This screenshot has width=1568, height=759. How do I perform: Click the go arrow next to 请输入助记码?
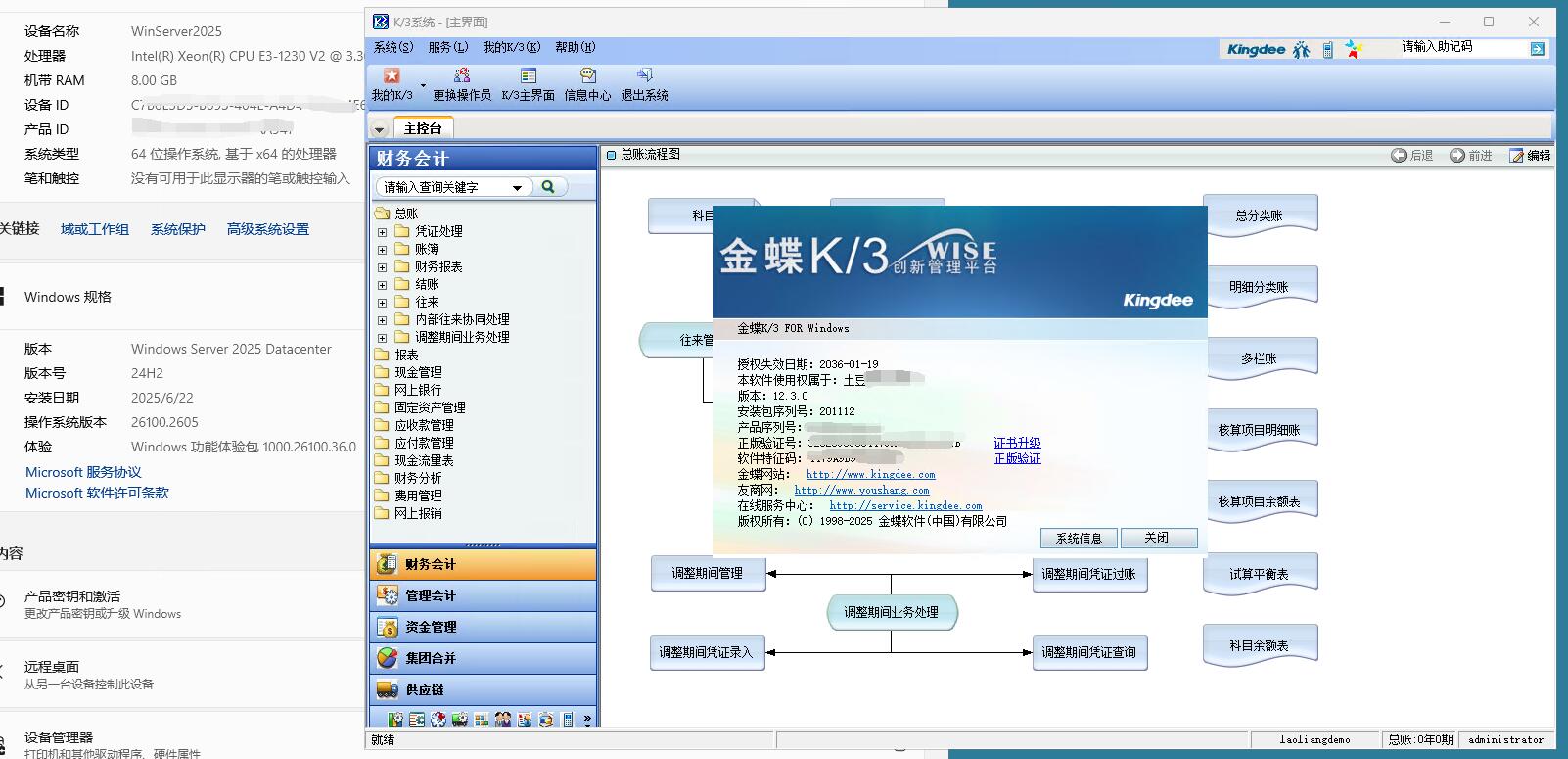pyautogui.click(x=1538, y=48)
